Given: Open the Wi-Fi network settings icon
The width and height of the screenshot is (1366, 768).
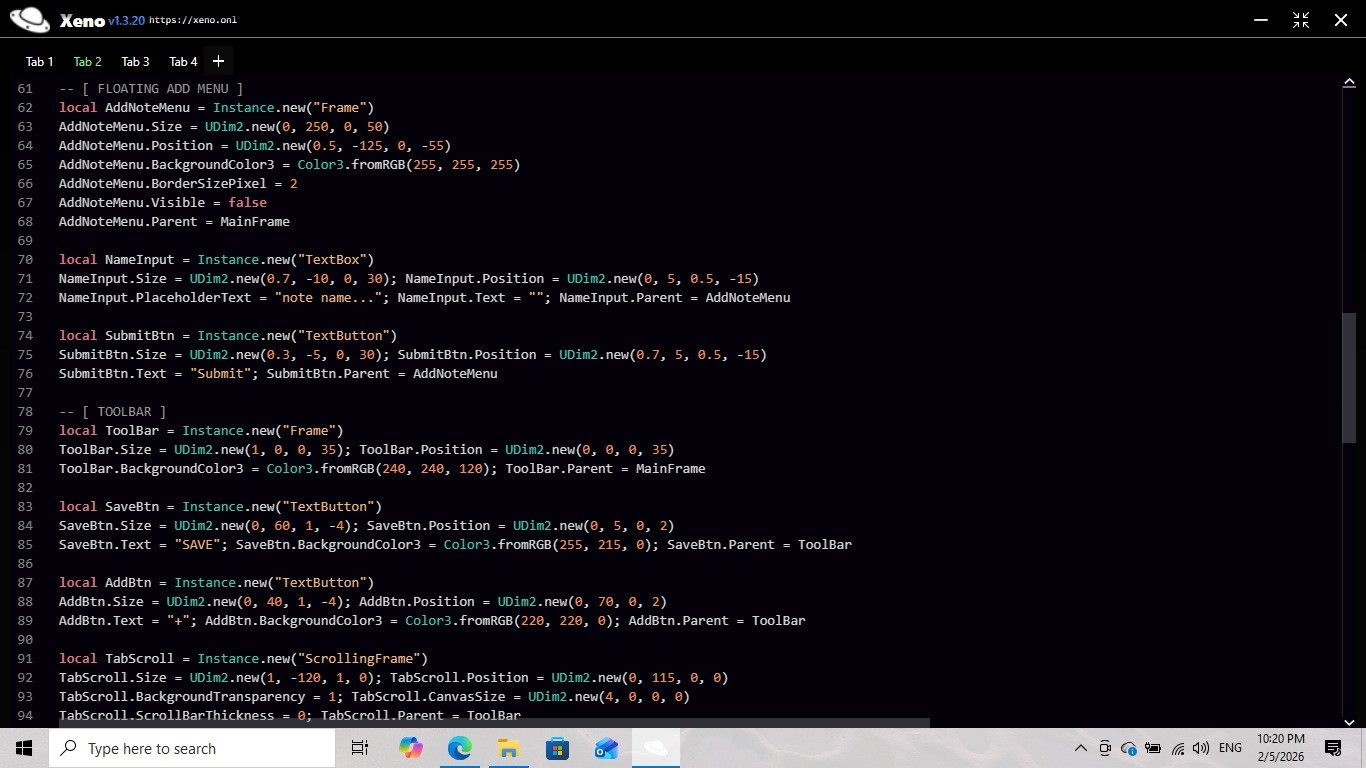Looking at the screenshot, I should tap(1178, 748).
